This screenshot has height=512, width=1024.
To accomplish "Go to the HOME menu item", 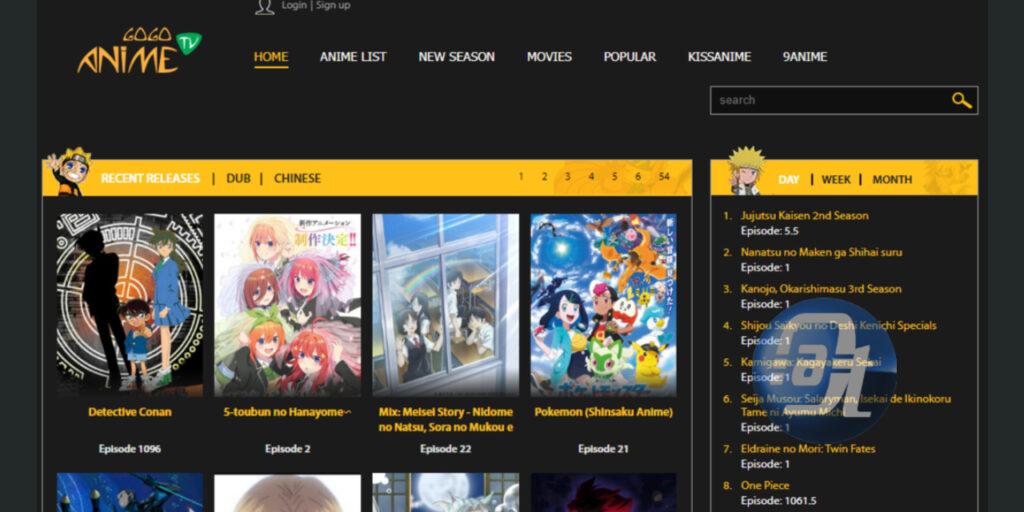I will [x=271, y=57].
